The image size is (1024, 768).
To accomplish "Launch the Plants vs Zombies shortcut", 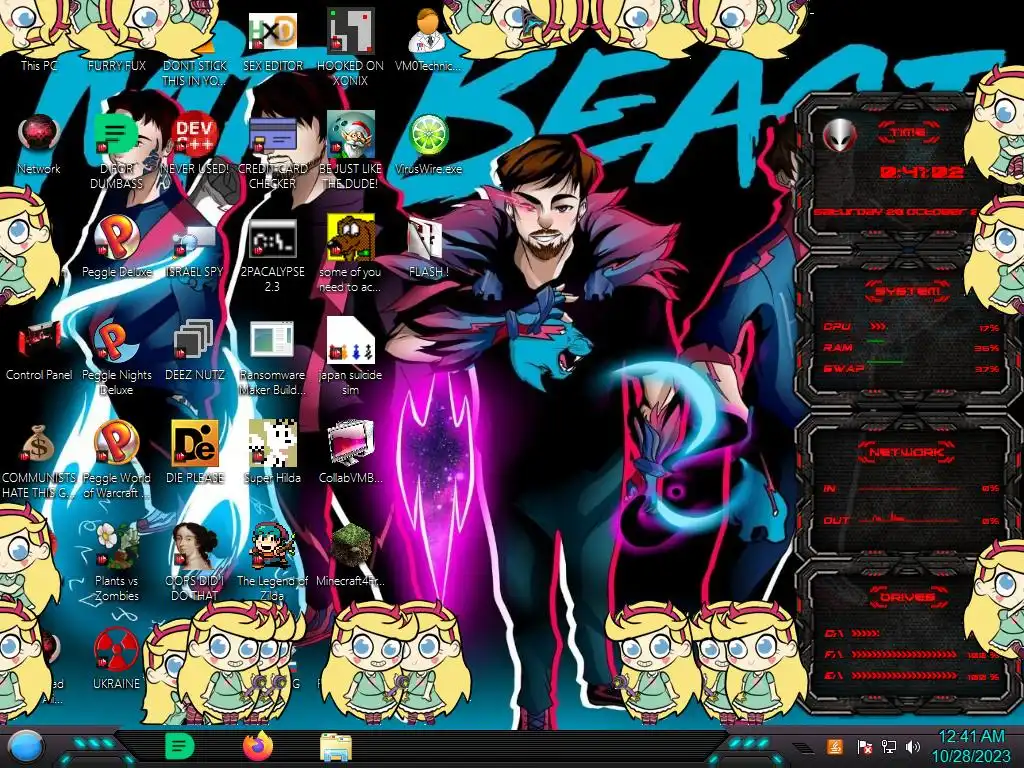I will (116, 546).
